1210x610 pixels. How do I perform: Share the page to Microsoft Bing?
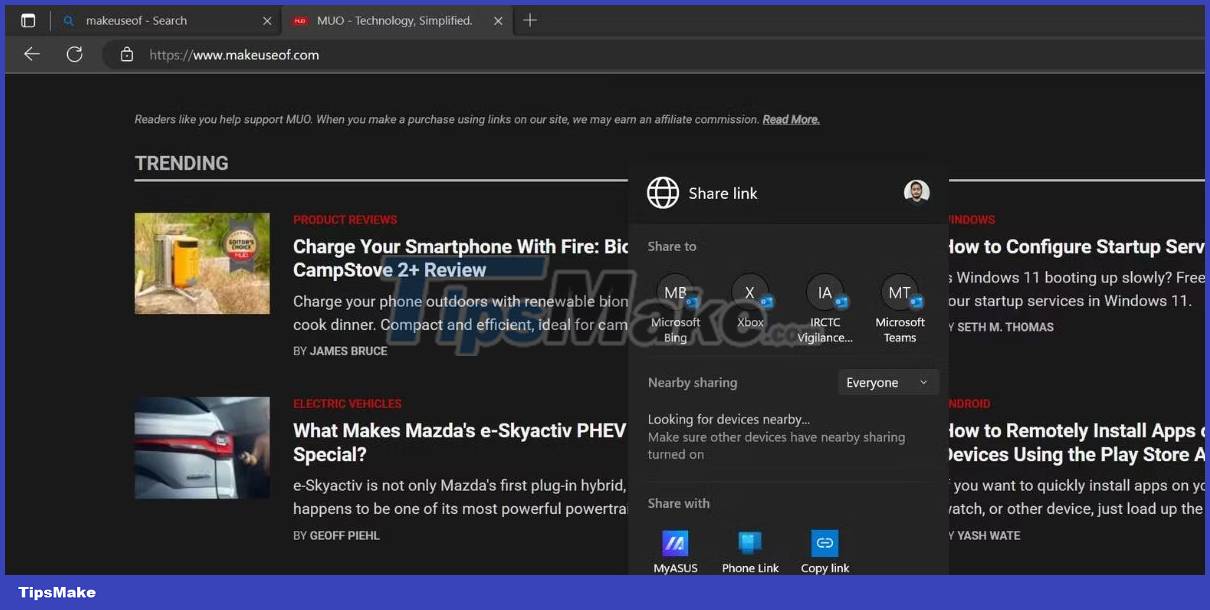(x=675, y=293)
